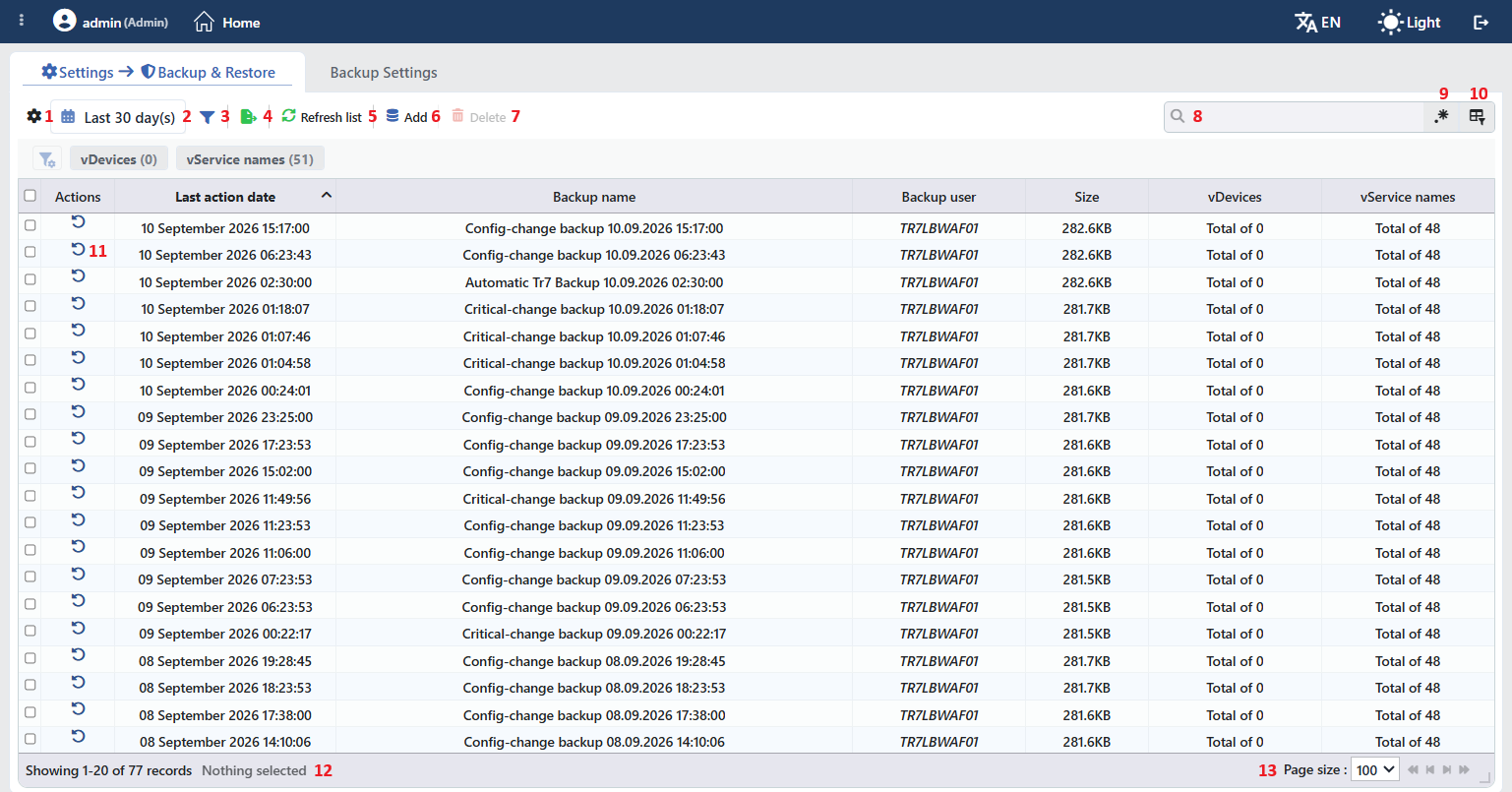
Task: Restore the backup from 10 September 2026 15:17:00
Action: (x=78, y=222)
